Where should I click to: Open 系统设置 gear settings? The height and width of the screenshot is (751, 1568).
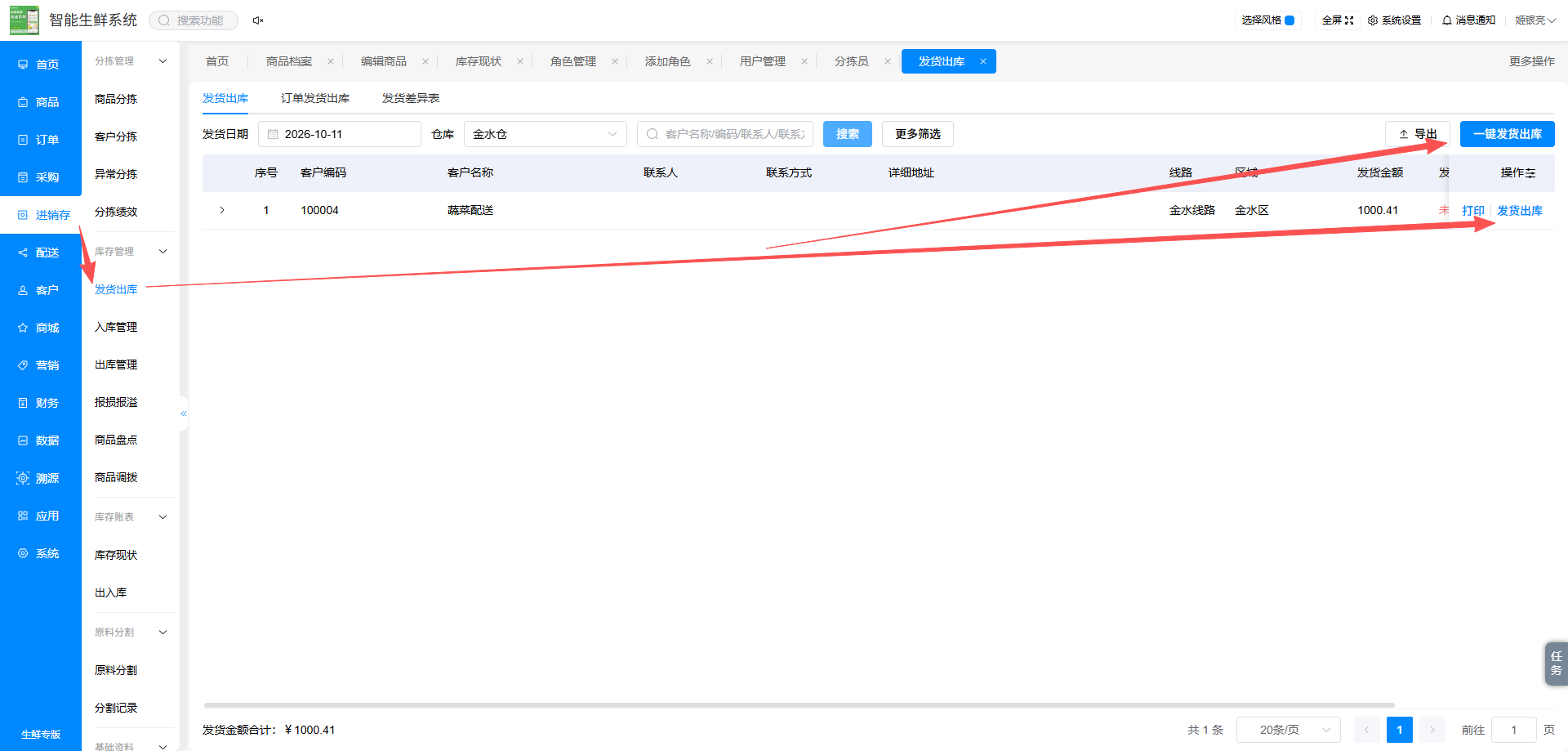coord(1395,20)
